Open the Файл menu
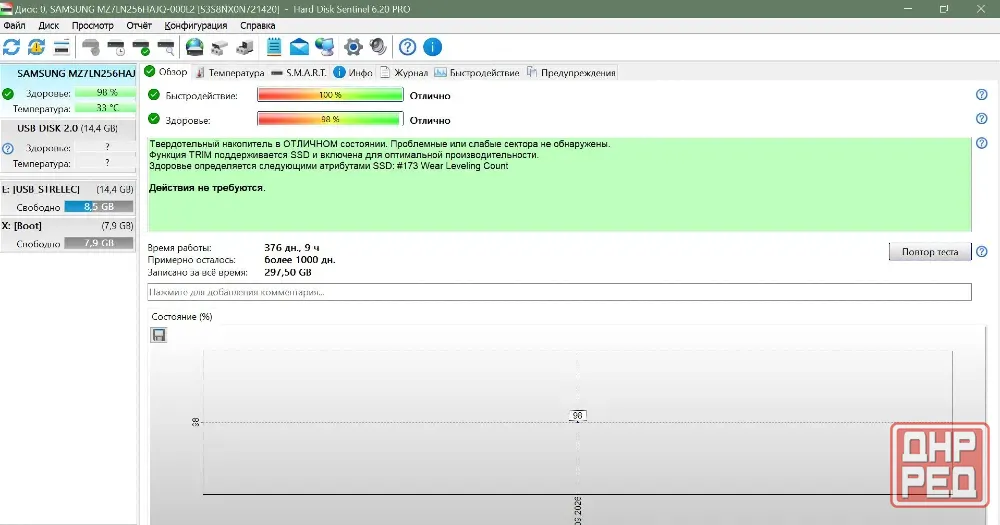The image size is (1000, 525). coord(15,26)
